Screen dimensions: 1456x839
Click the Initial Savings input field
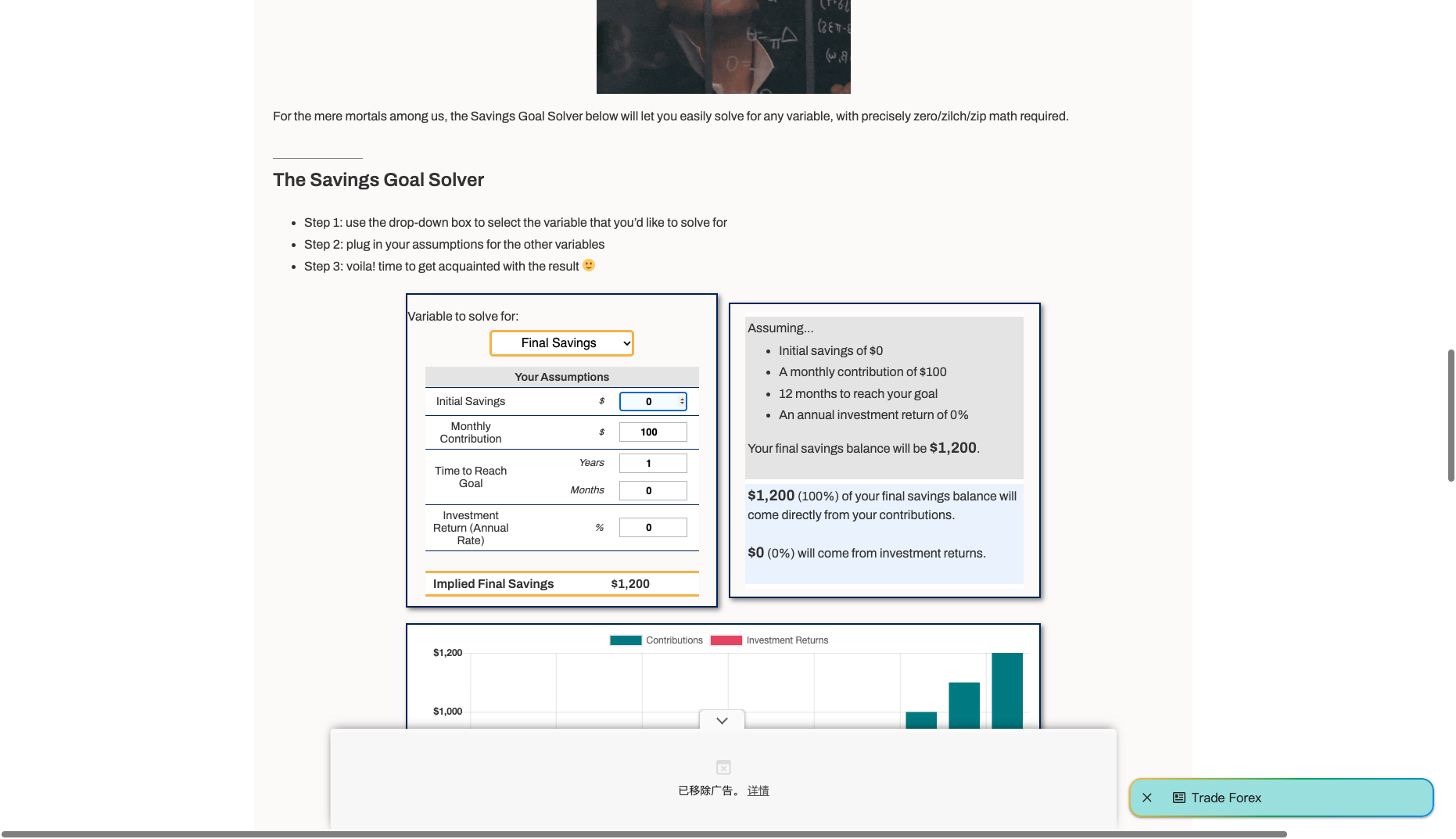(653, 401)
